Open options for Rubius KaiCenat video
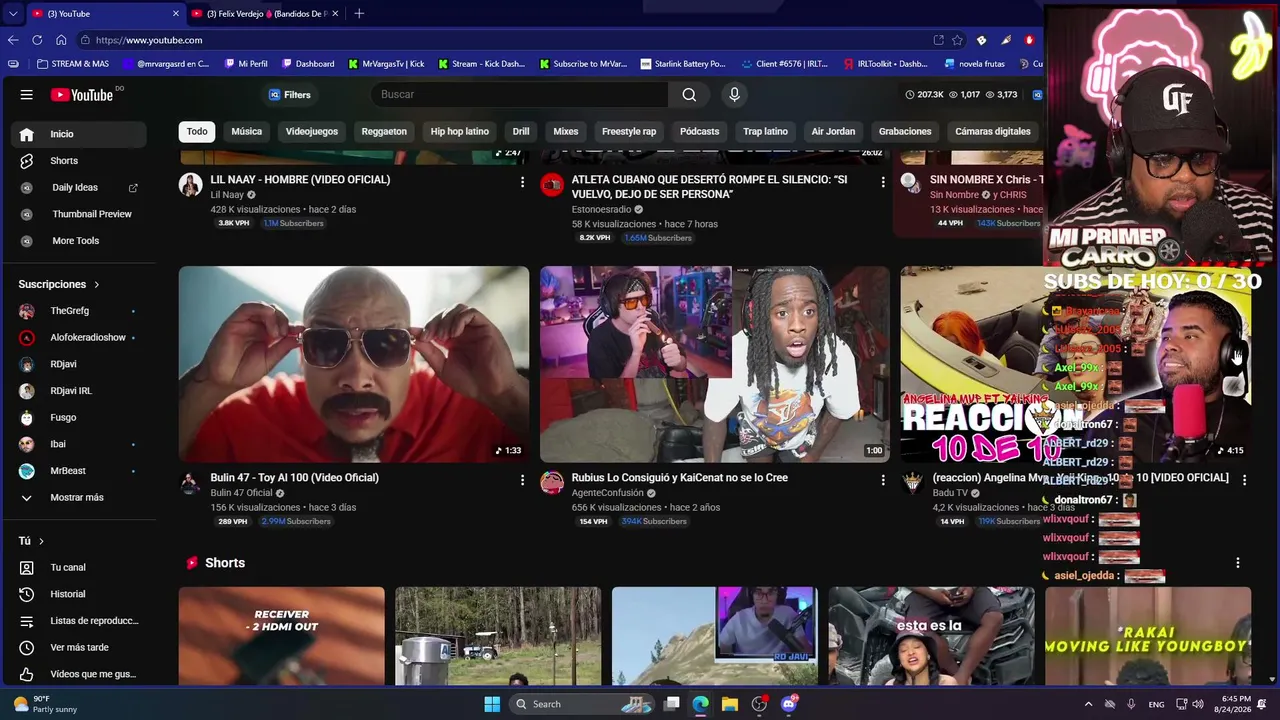 click(883, 480)
